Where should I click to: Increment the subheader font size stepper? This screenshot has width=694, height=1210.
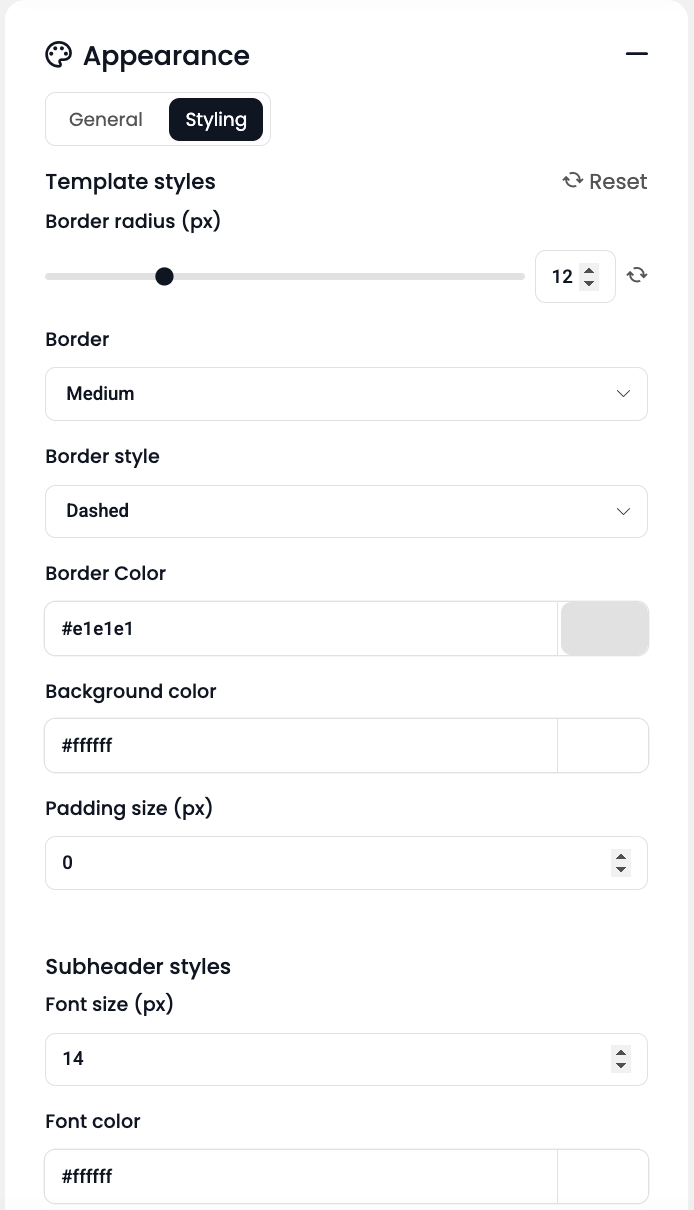tap(621, 1052)
